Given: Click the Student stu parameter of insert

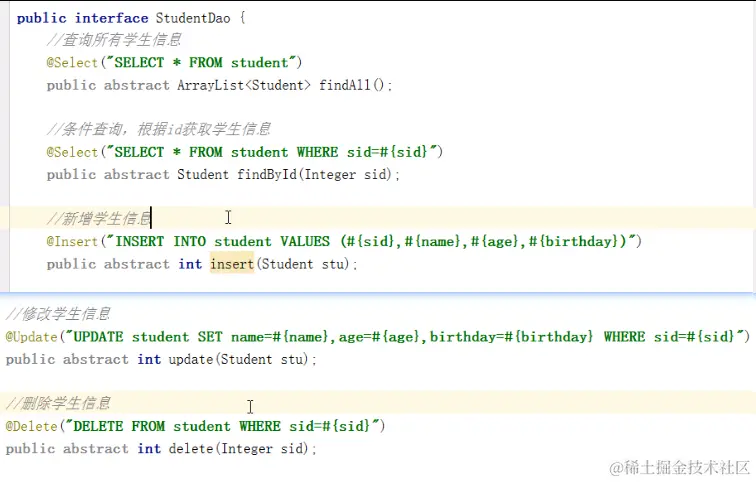Looking at the screenshot, I should (x=304, y=264).
